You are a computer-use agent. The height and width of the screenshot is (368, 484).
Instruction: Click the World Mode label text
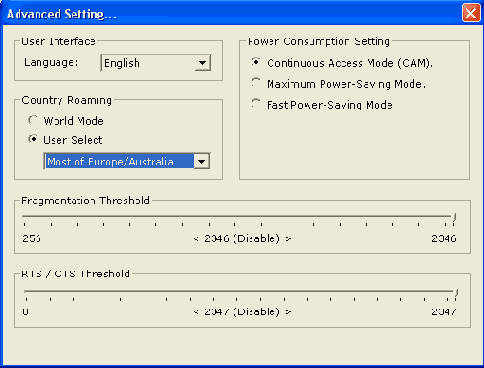pyautogui.click(x=73, y=121)
